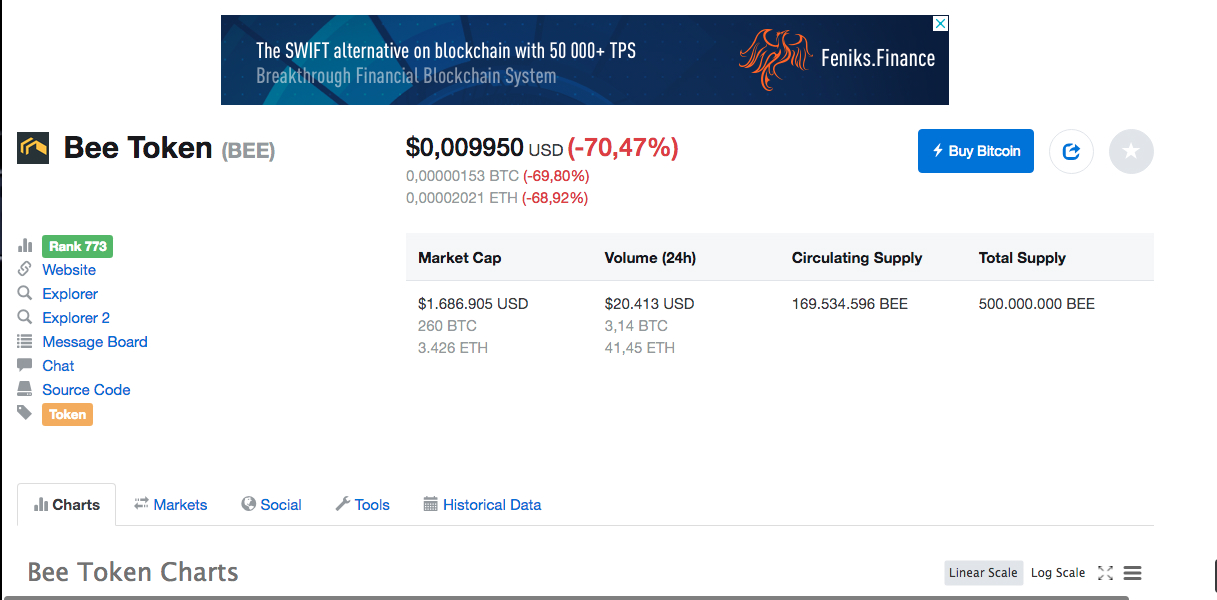Image resolution: width=1217 pixels, height=600 pixels.
Task: Click the magnifier icon beside Explorer
Action: pos(25,294)
